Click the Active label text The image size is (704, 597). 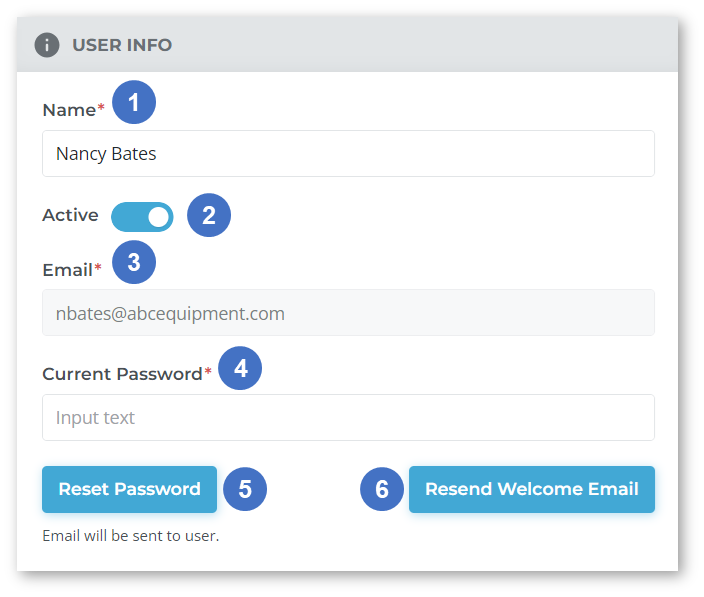[70, 215]
